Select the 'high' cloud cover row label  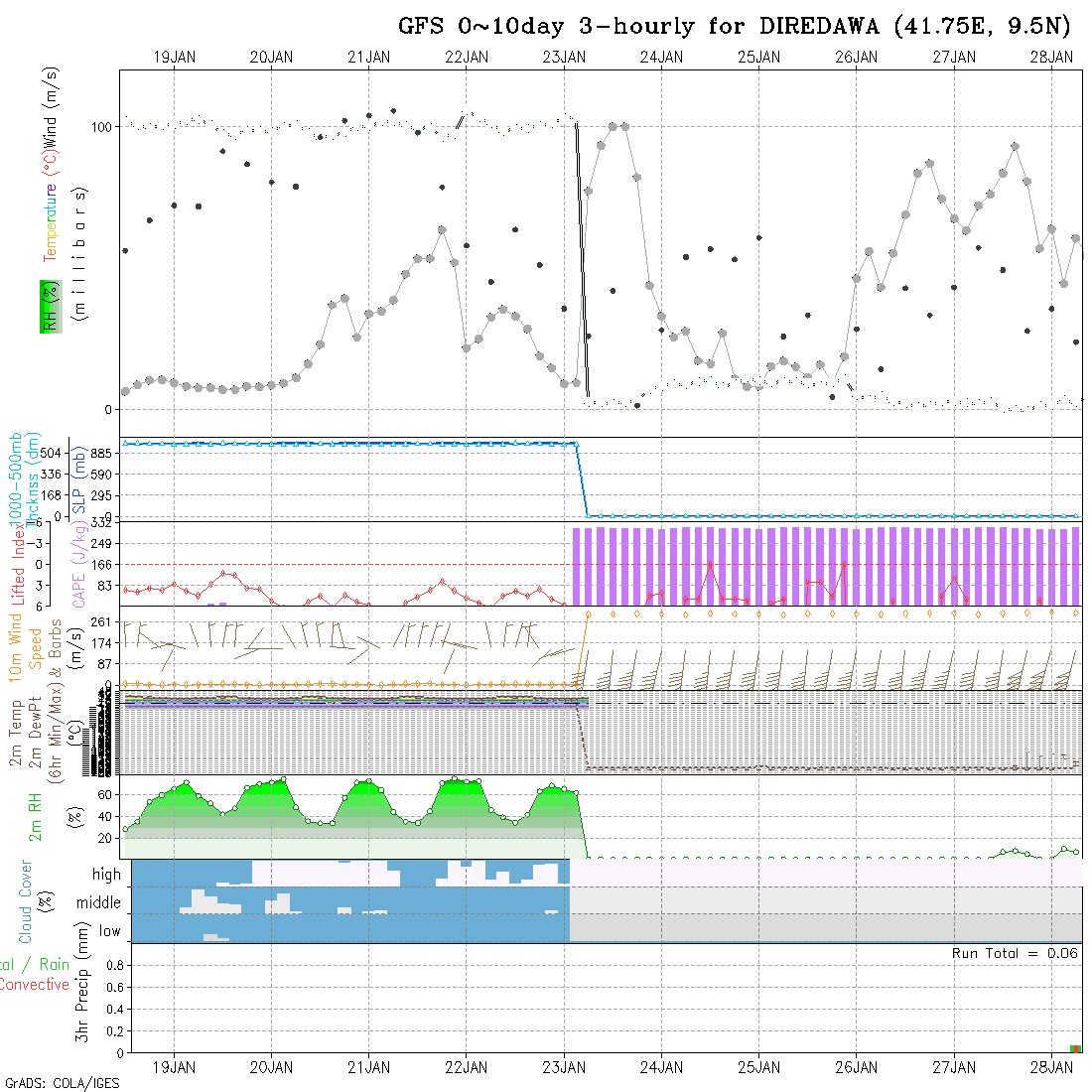click(106, 875)
